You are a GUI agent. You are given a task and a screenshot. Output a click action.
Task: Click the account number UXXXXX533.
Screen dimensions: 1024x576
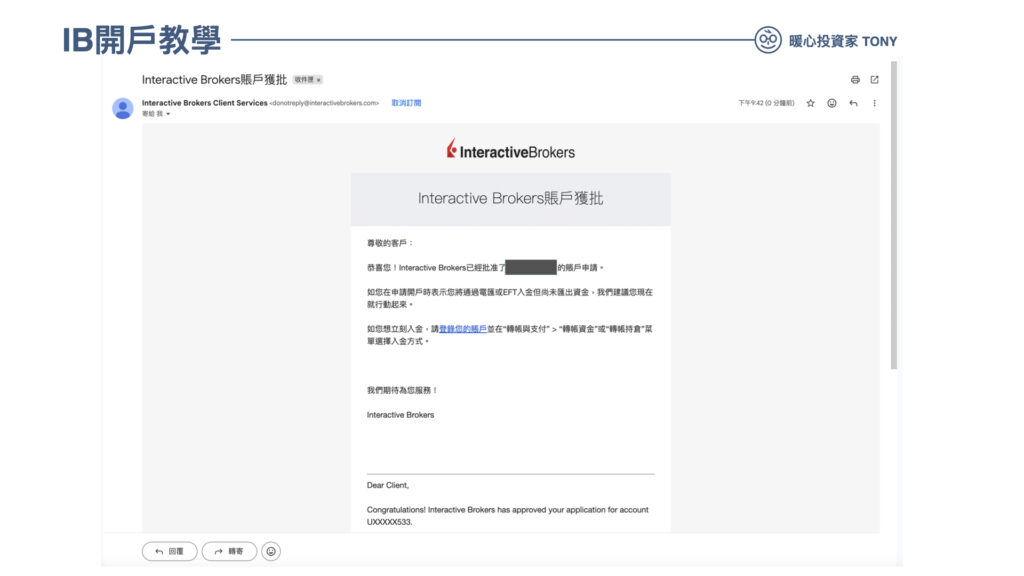389,522
